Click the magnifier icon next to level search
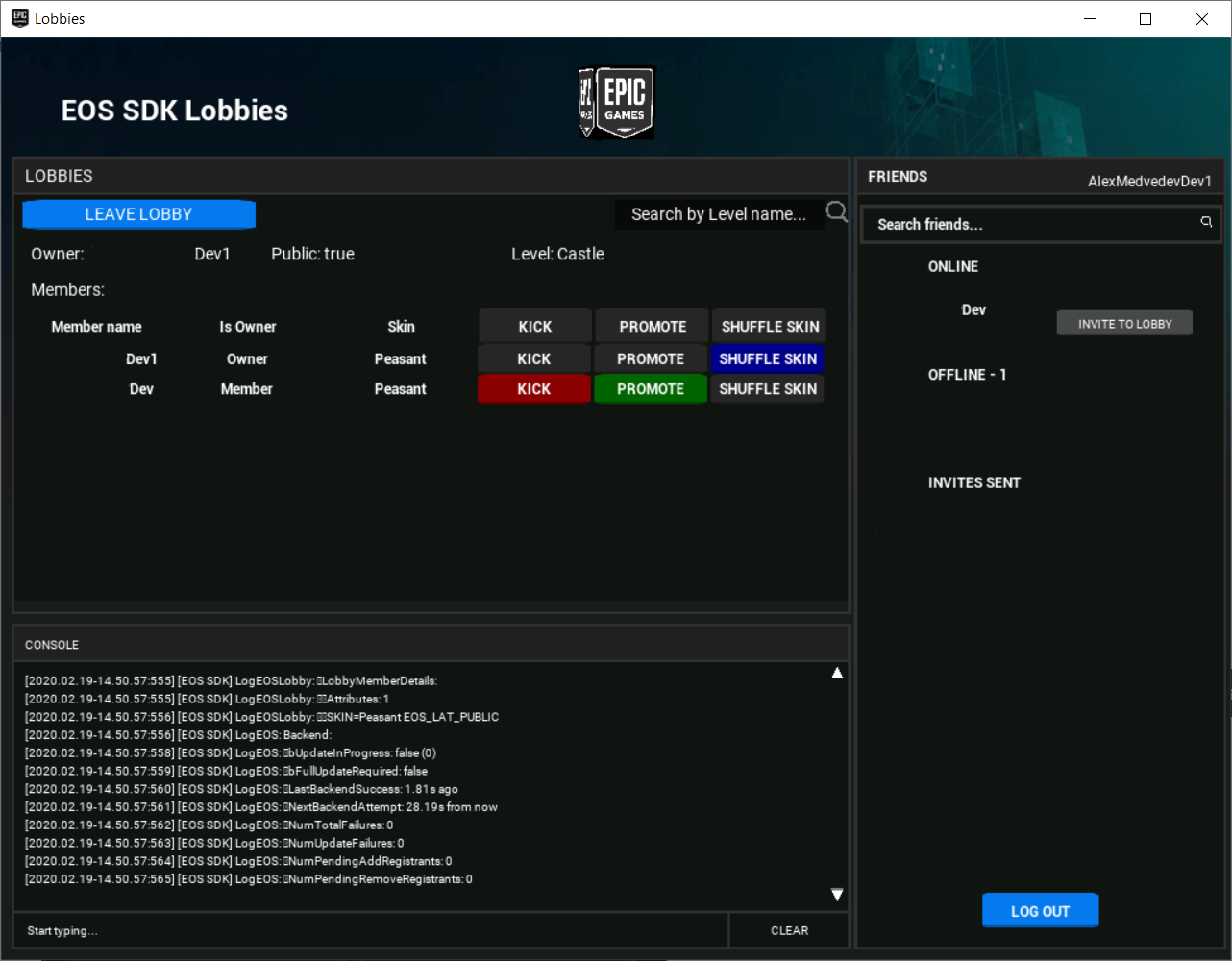Viewport: 1232px width, 961px height. (835, 212)
